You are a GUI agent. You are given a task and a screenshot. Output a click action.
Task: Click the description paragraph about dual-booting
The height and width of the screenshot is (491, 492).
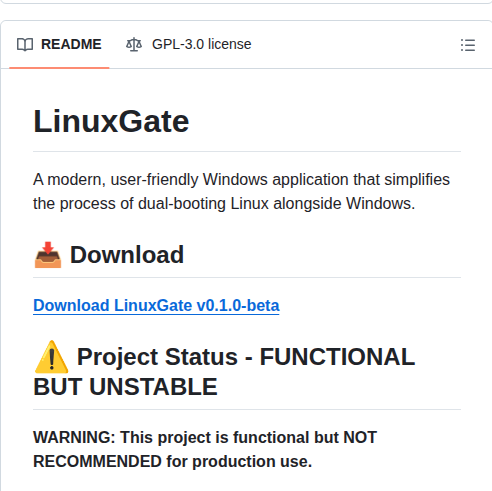coord(241,191)
